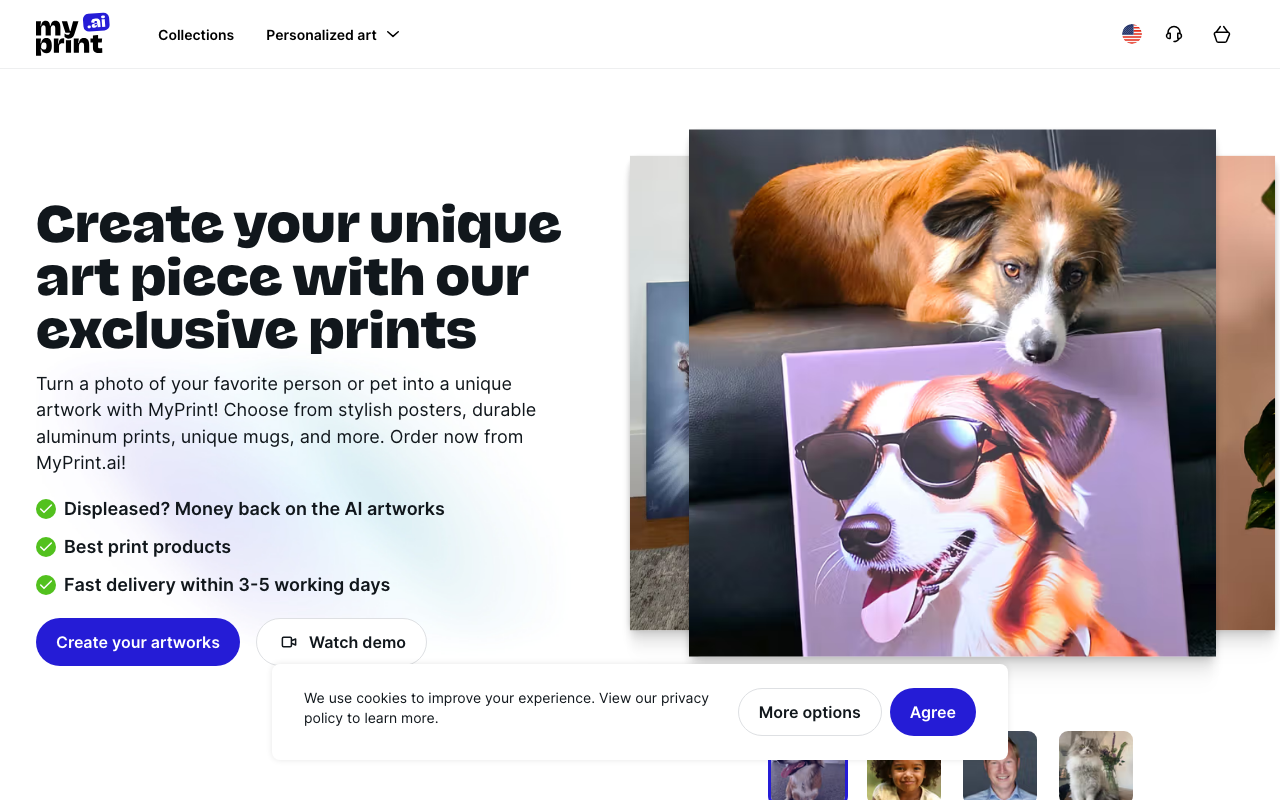Expand the Personalized art chevron
Screen dimensions: 1280x800
pyautogui.click(x=393, y=34)
